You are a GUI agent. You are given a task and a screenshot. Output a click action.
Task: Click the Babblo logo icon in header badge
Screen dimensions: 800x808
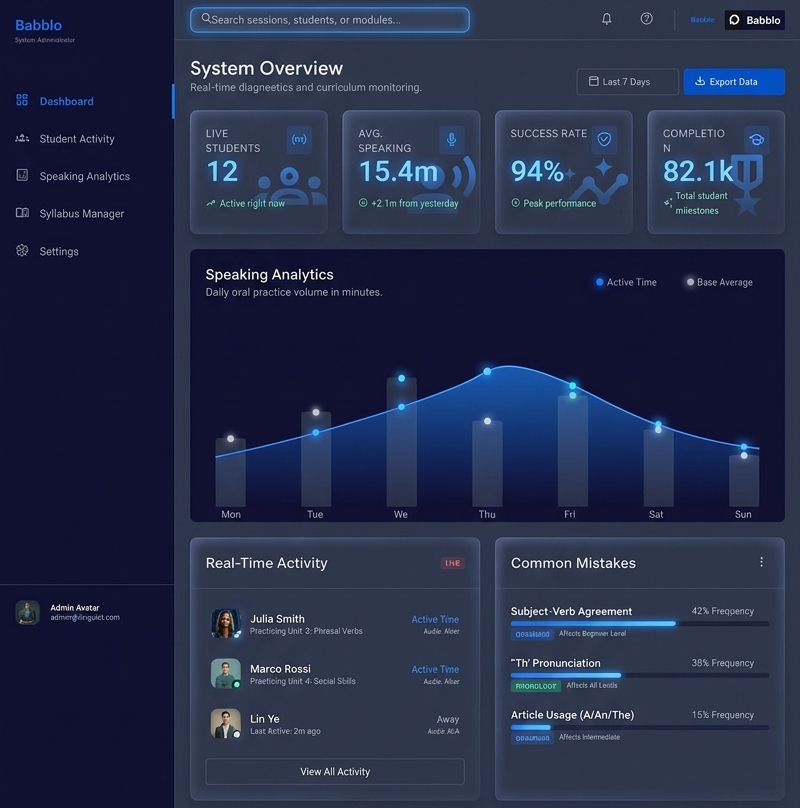click(x=735, y=20)
